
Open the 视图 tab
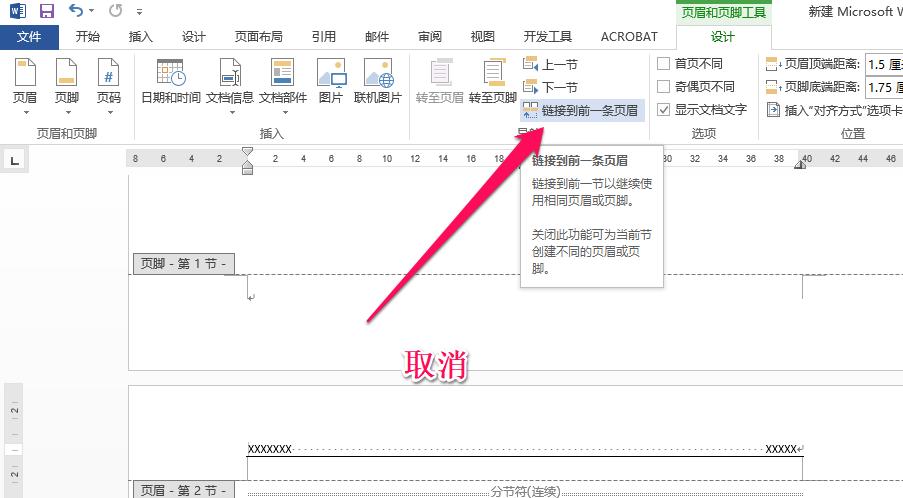(x=483, y=37)
